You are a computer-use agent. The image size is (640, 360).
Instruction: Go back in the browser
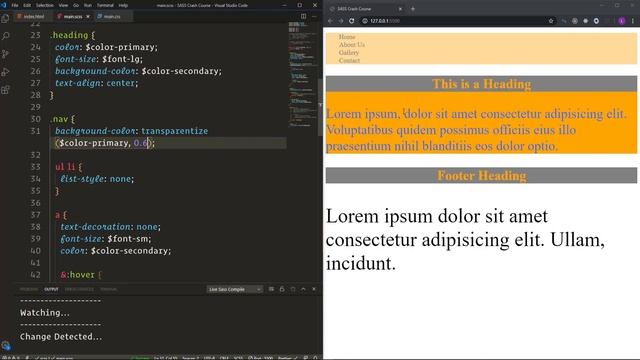point(330,21)
